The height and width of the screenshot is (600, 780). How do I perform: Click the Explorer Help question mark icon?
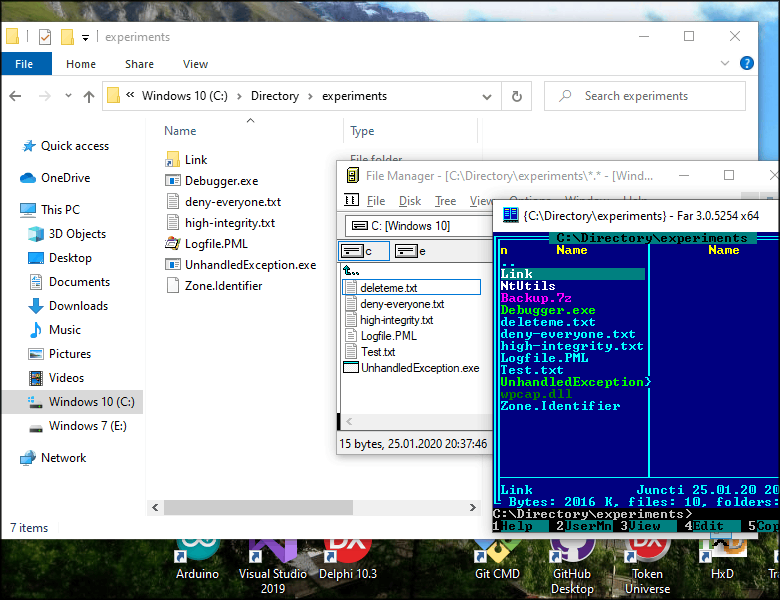(747, 63)
